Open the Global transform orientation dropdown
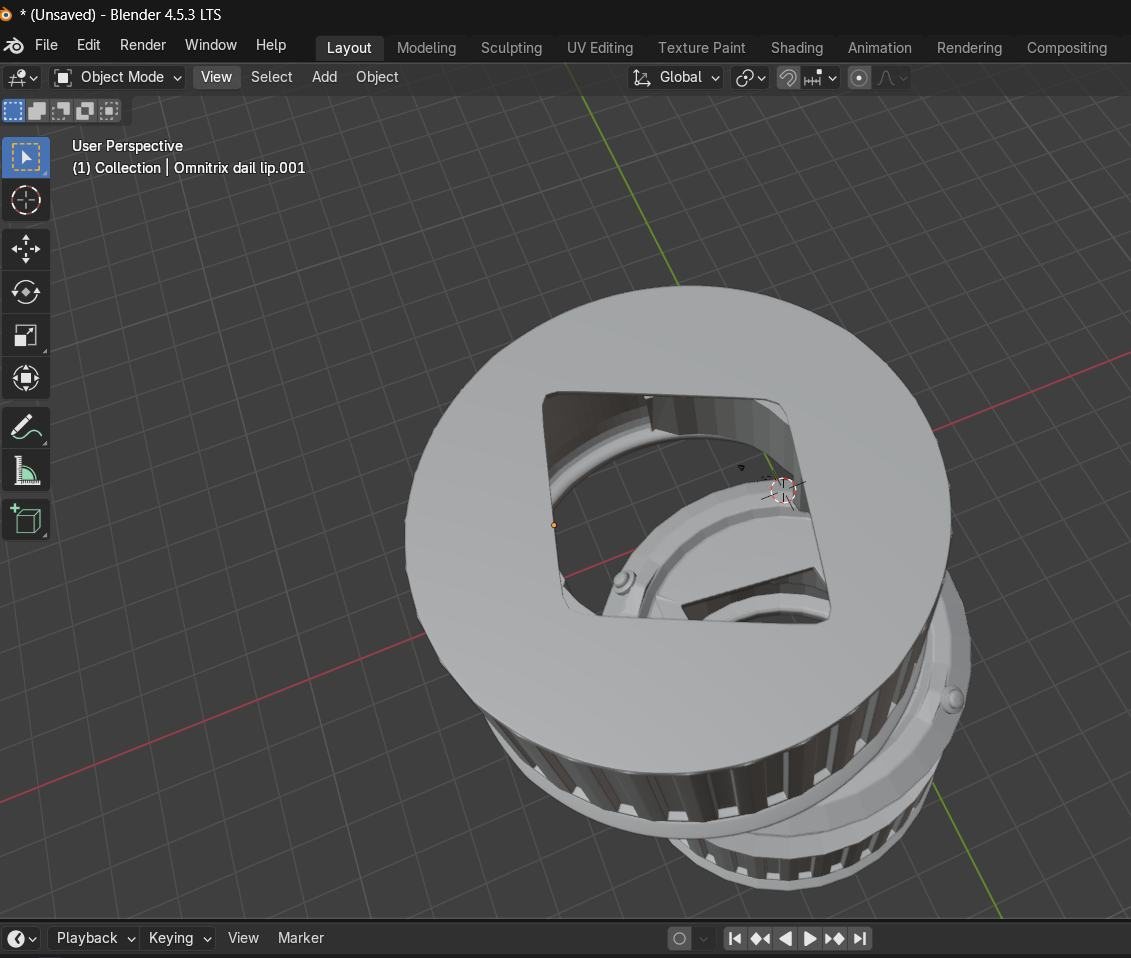 pos(676,77)
